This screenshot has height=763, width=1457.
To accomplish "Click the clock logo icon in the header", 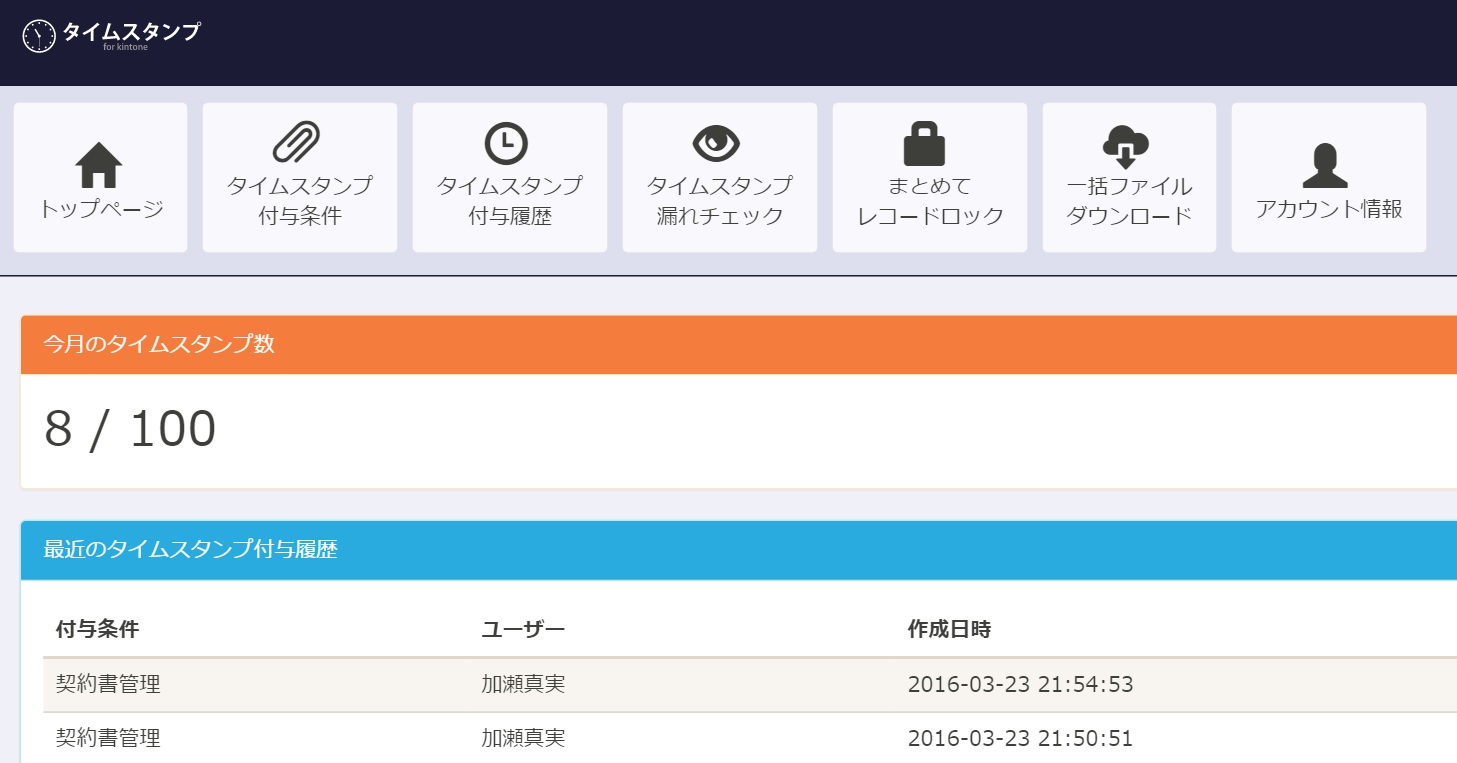I will [x=38, y=36].
